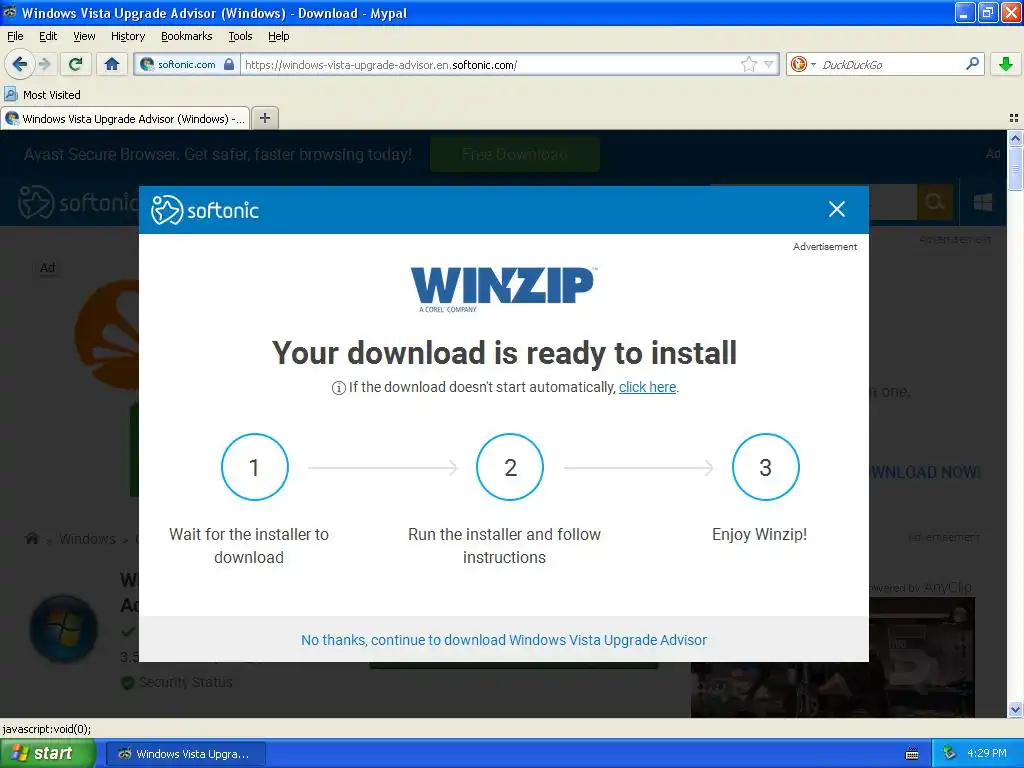Viewport: 1024px width, 768px height.
Task: Click in the URL address field
Action: [490, 64]
